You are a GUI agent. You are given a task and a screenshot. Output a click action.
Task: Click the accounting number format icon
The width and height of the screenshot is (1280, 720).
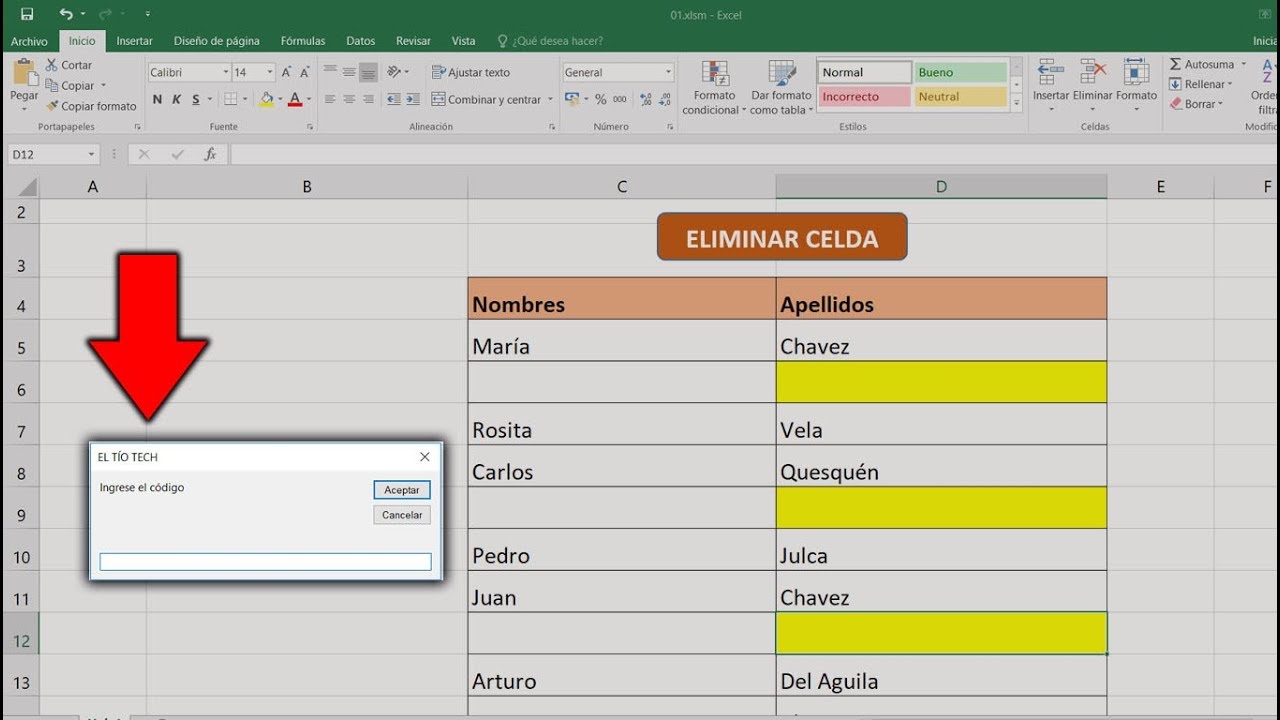(572, 100)
